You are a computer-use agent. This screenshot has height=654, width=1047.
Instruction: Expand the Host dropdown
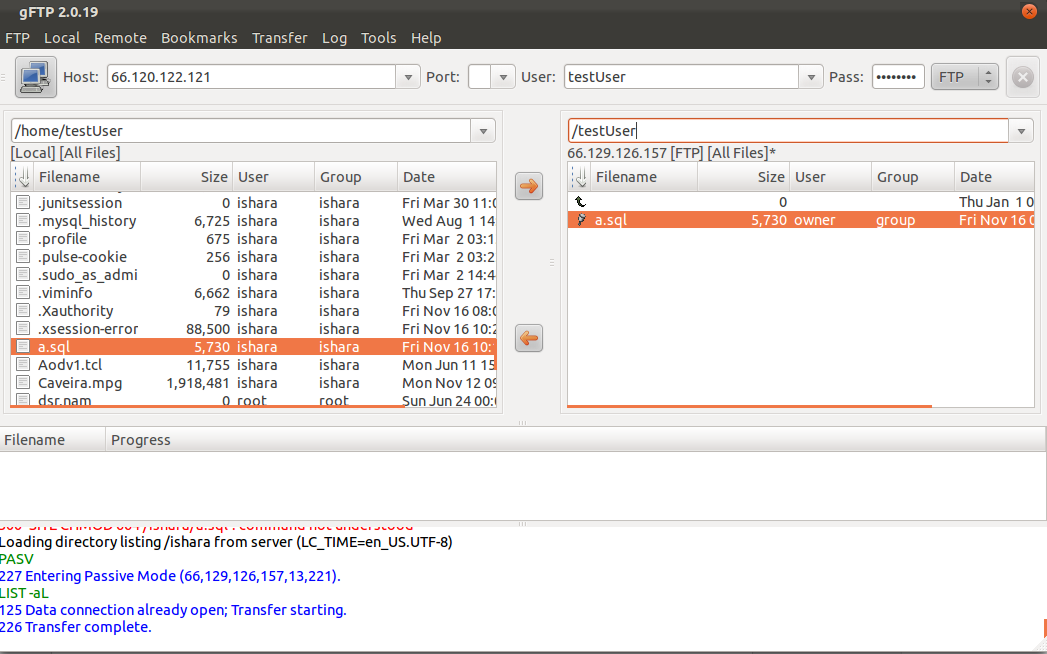[407, 77]
